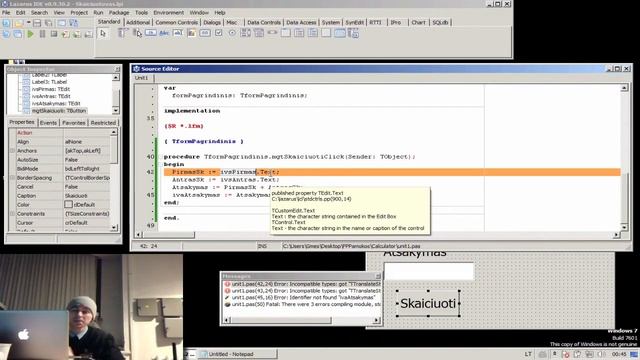Open the Events tab in Object Inspector
The height and width of the screenshot is (360, 640).
point(48,122)
